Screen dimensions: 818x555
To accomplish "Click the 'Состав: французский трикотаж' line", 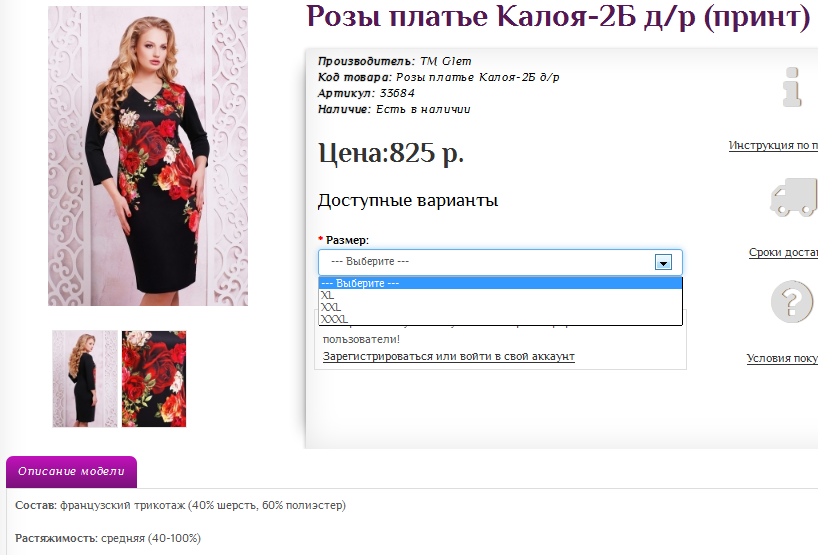I will point(181,505).
